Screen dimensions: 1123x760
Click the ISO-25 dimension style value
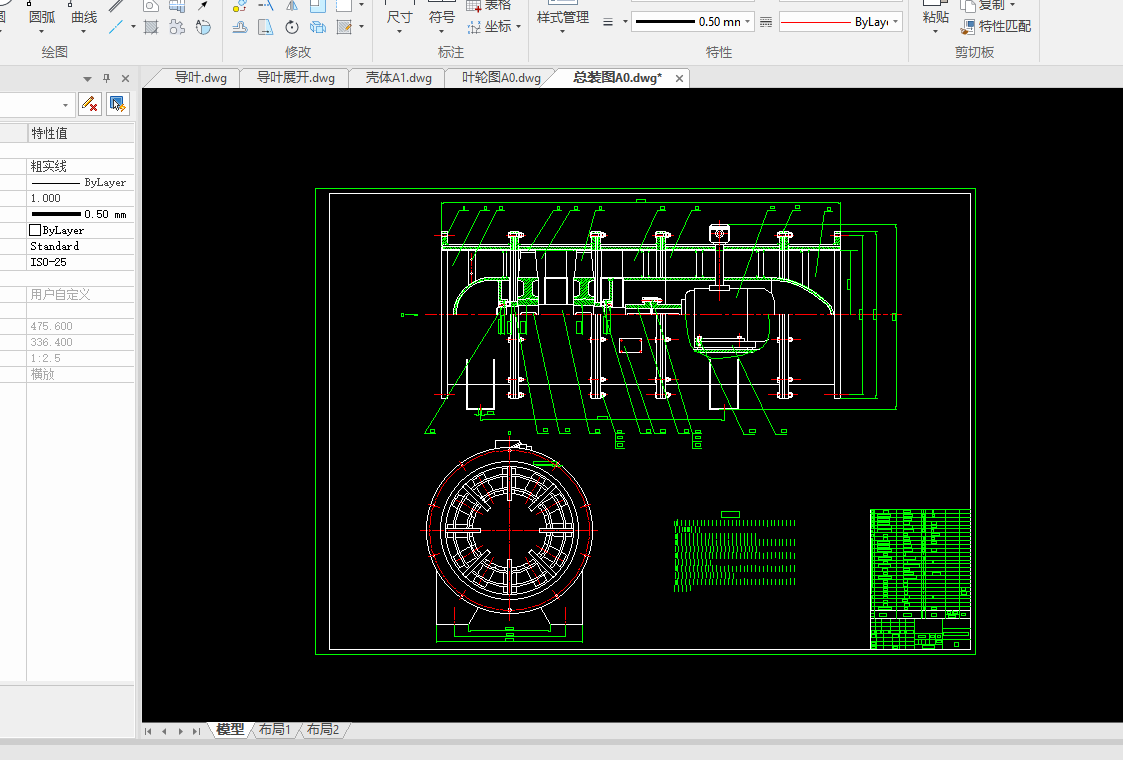coord(46,262)
